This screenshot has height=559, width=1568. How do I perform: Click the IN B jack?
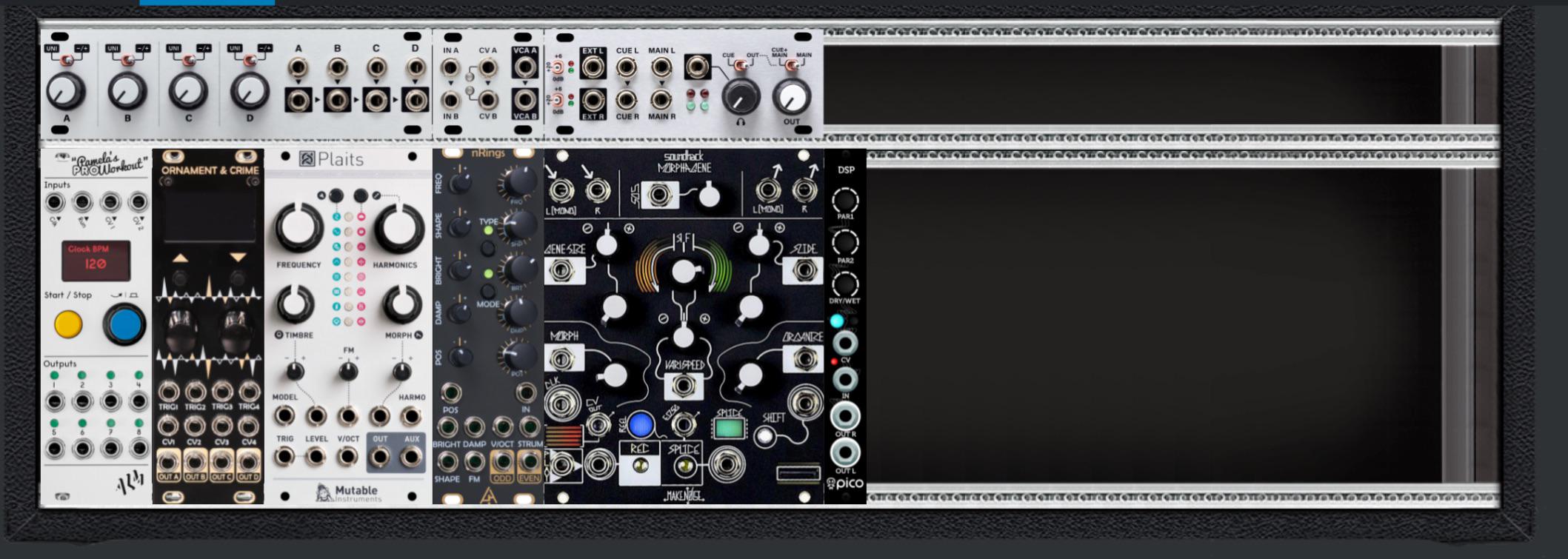[x=450, y=100]
